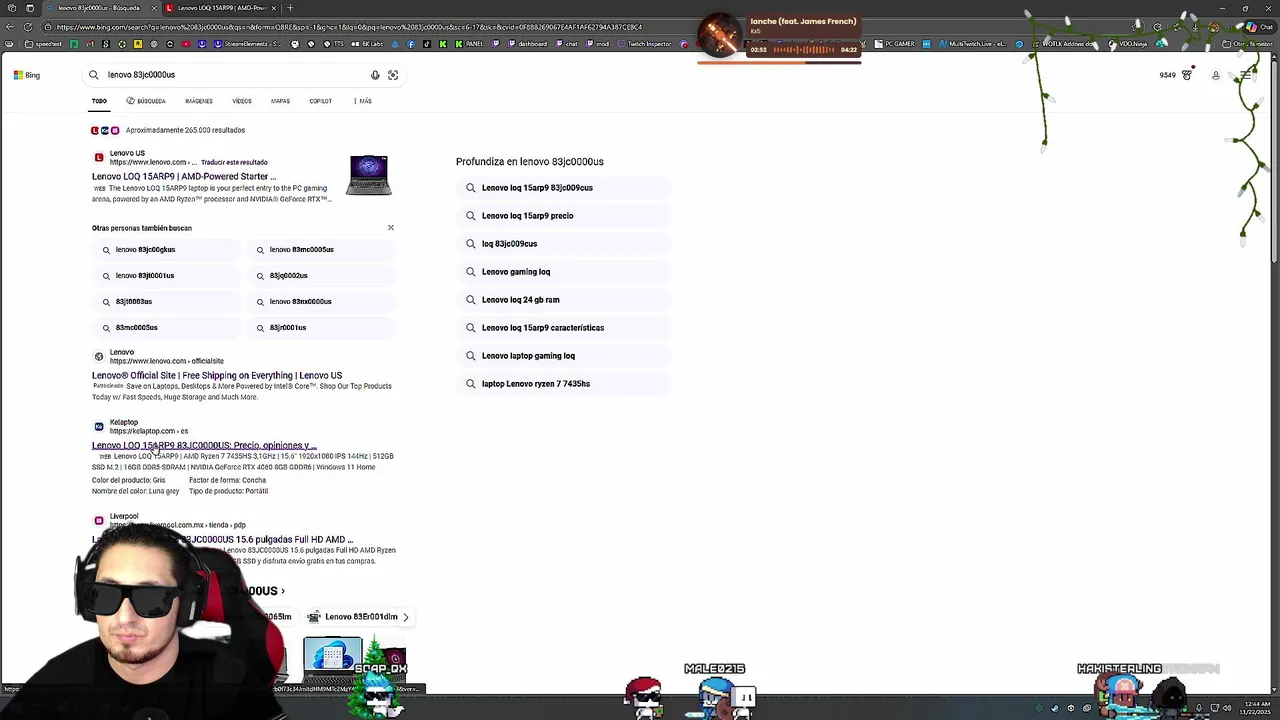
Task: Expand the MÁS search menu
Action: tap(363, 101)
